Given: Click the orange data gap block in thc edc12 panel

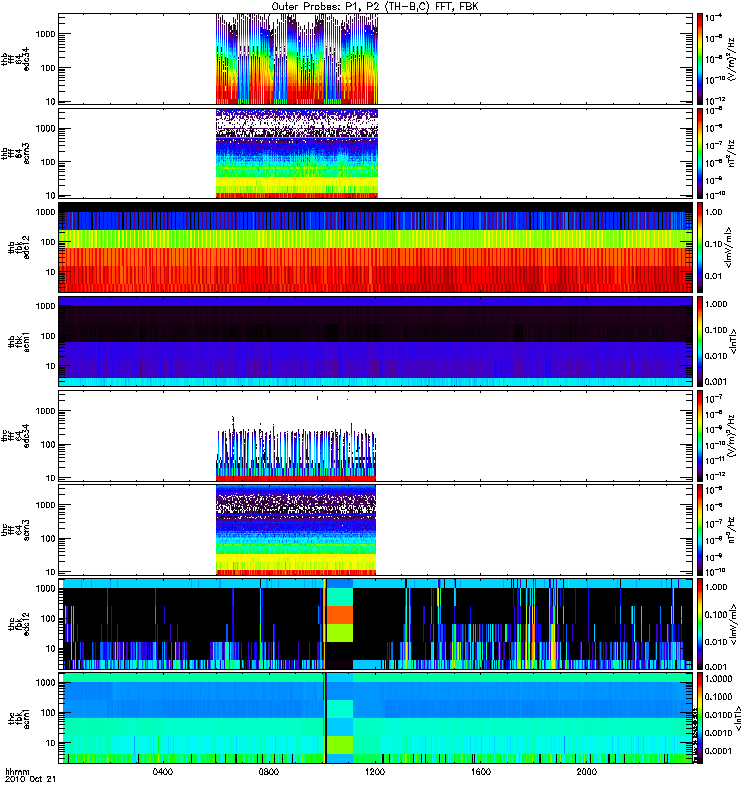Looking at the screenshot, I should [x=339, y=615].
